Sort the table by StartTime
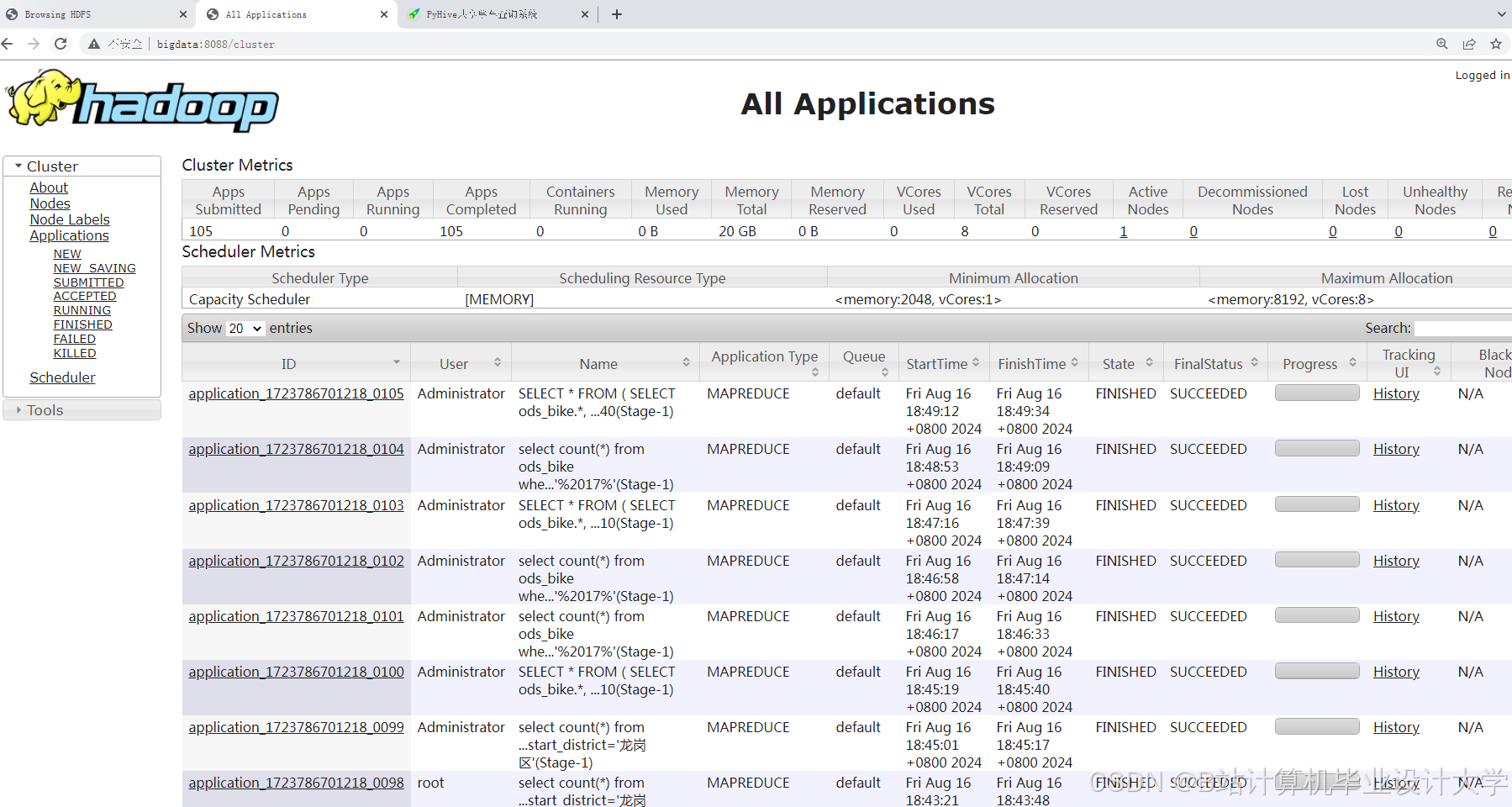This screenshot has height=807, width=1512. [935, 362]
